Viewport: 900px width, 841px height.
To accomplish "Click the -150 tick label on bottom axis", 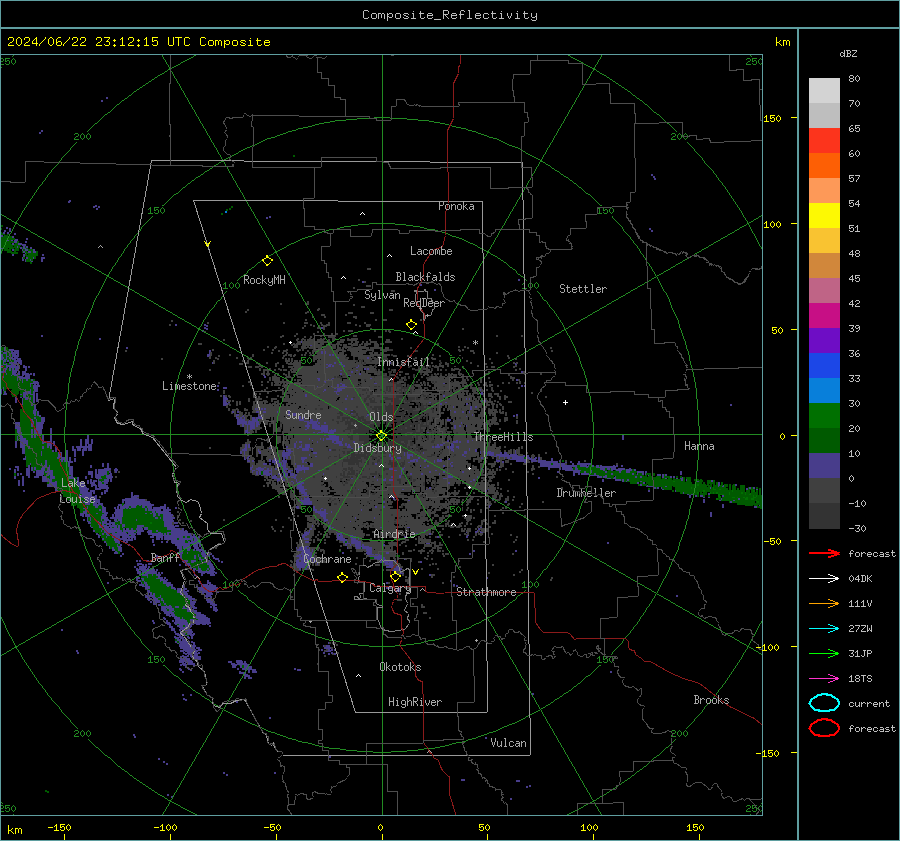I will 59,827.
